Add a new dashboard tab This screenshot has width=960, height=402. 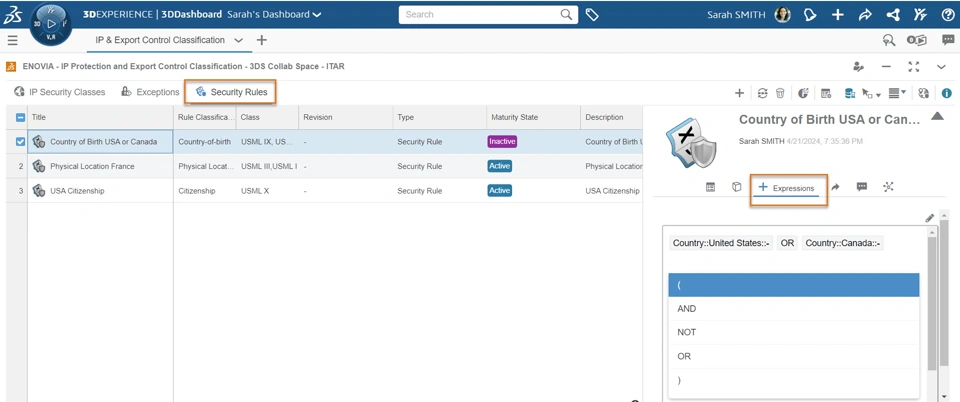261,40
